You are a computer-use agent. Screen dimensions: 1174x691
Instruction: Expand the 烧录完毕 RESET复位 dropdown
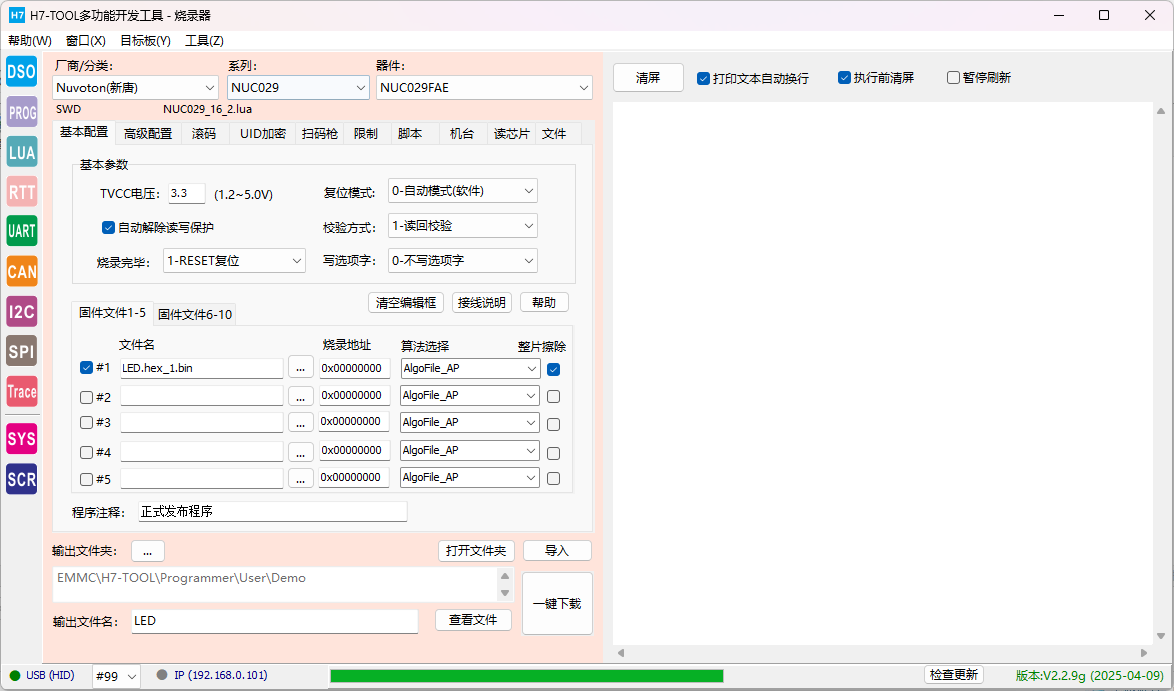point(234,261)
